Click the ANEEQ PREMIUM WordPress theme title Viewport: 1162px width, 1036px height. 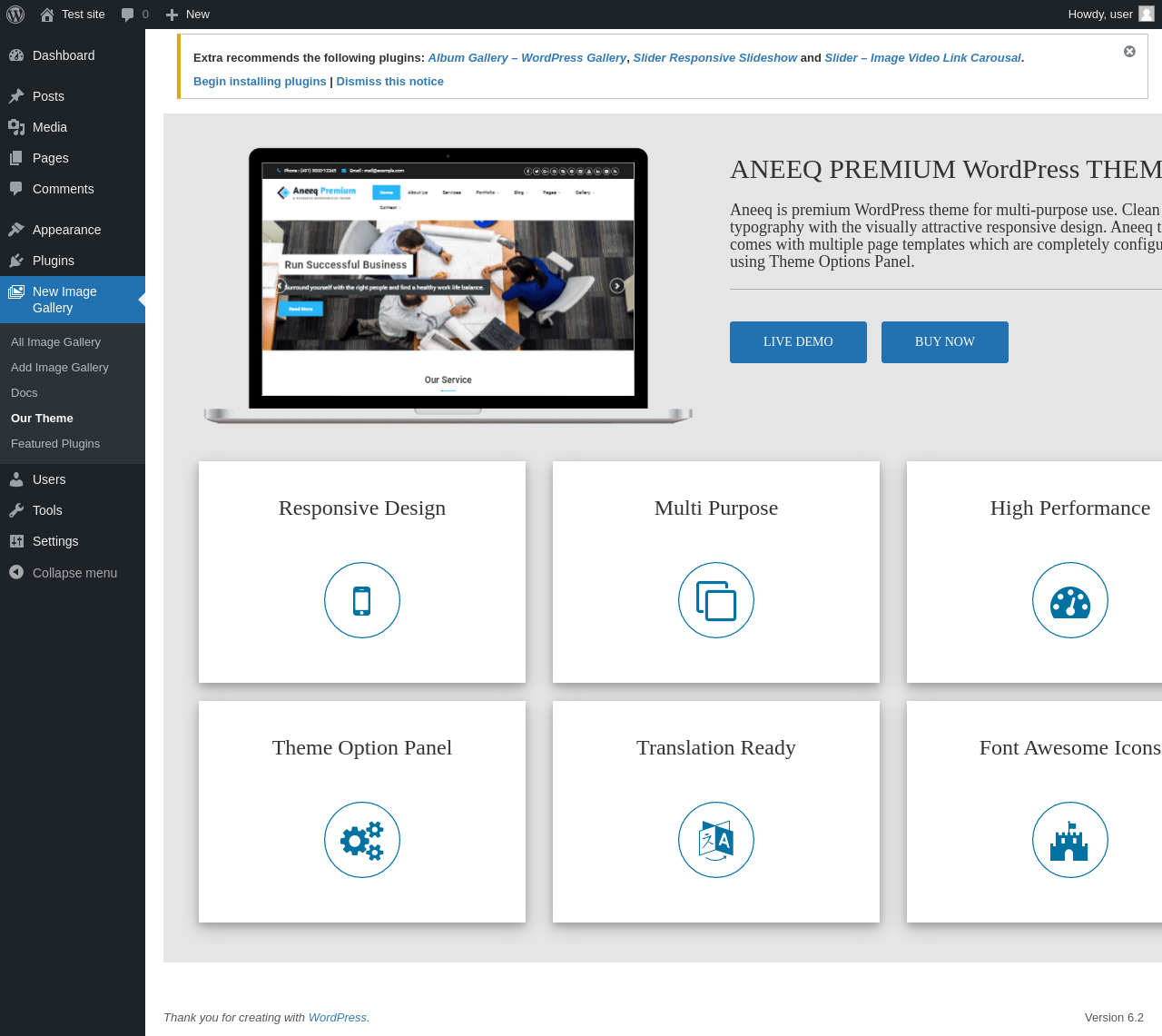(946, 170)
